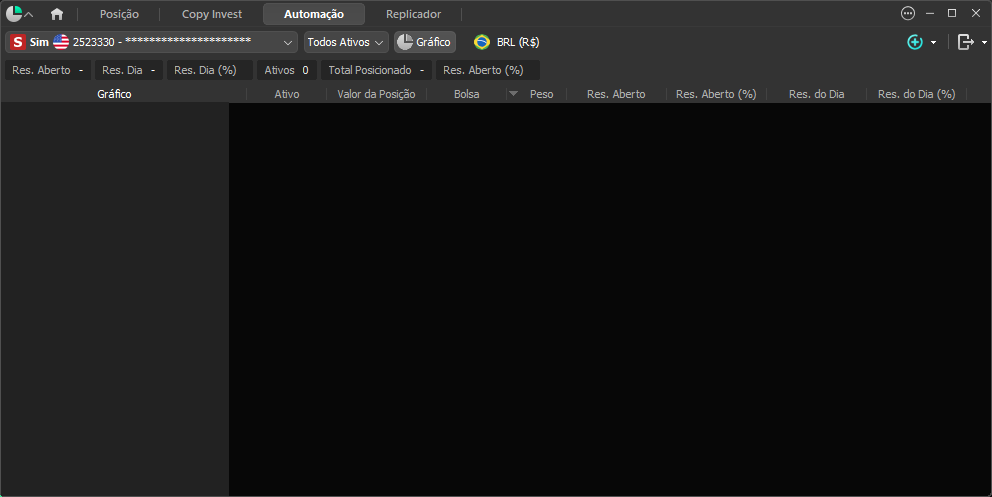Sort by Res. do Dia column header
The height and width of the screenshot is (497, 992).
pyautogui.click(x=816, y=94)
